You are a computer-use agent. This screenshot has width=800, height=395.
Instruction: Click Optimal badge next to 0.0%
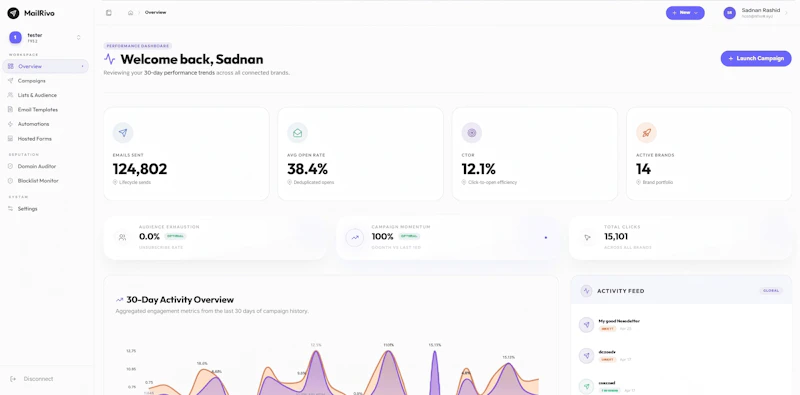coord(176,237)
